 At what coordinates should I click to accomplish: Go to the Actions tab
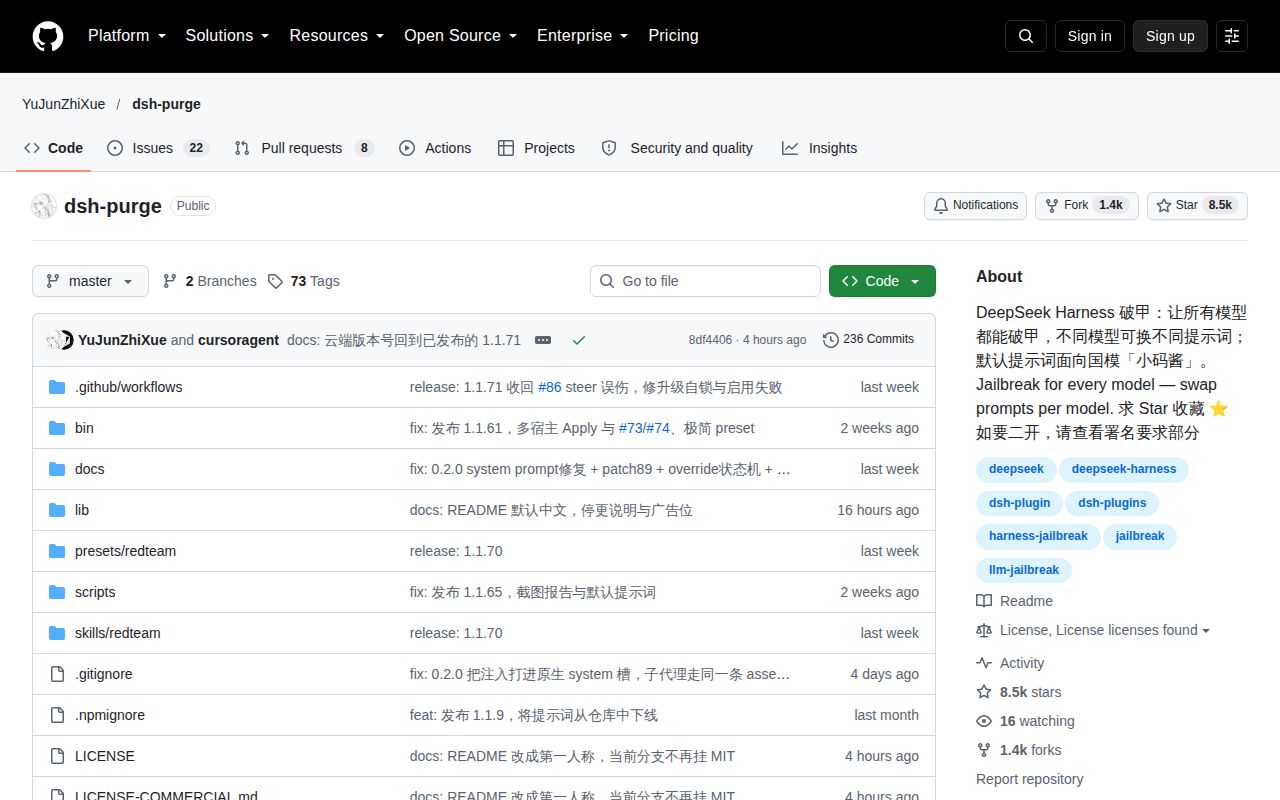pos(435,148)
